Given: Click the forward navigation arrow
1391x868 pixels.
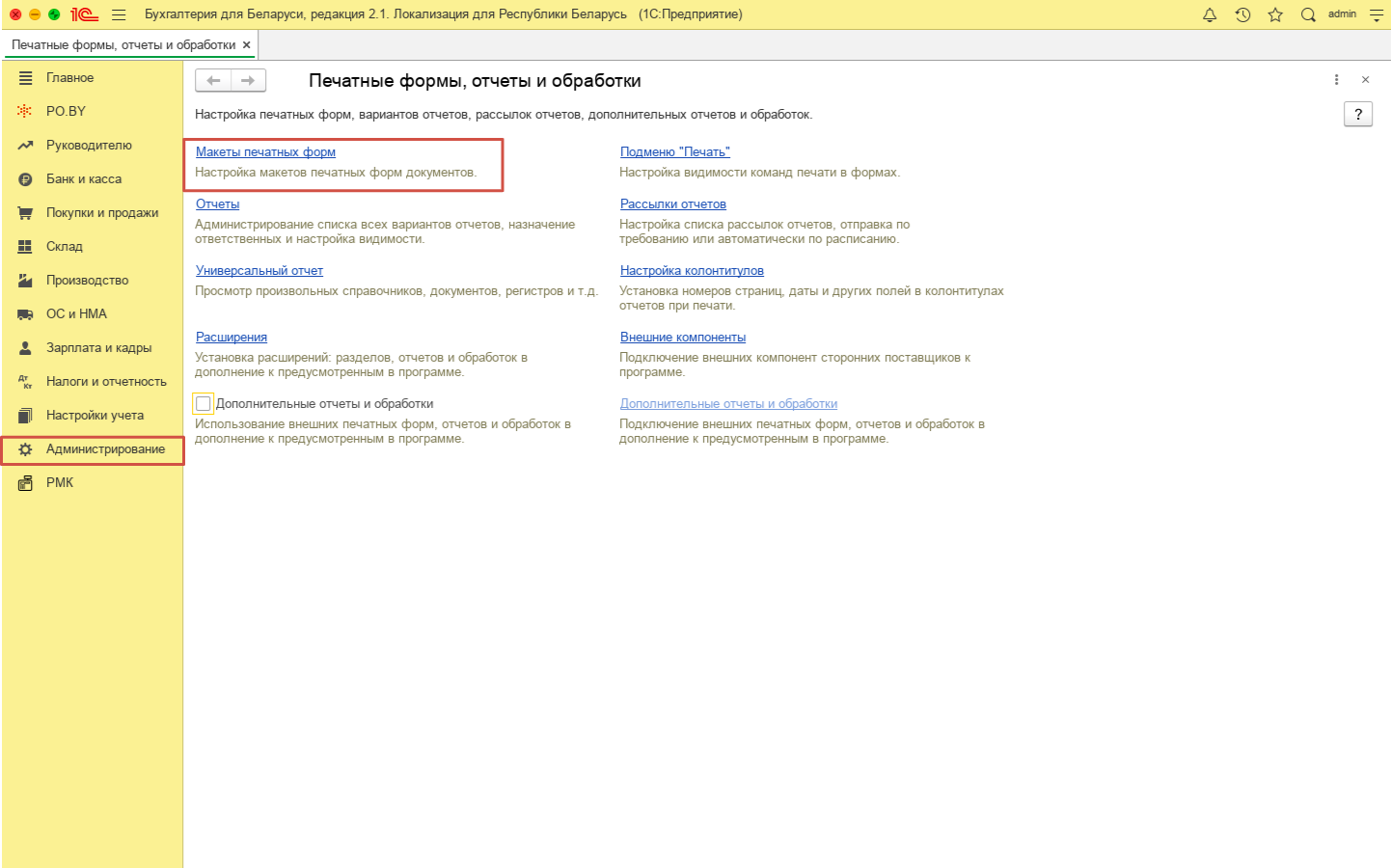Looking at the screenshot, I should 248,81.
